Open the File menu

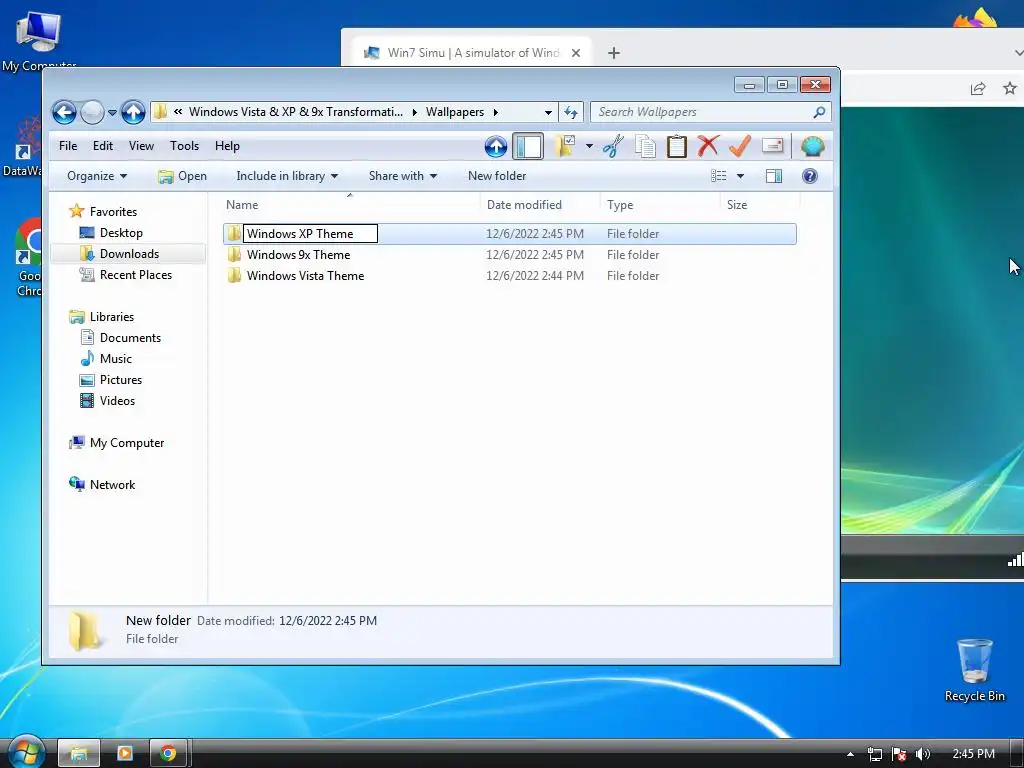(68, 146)
